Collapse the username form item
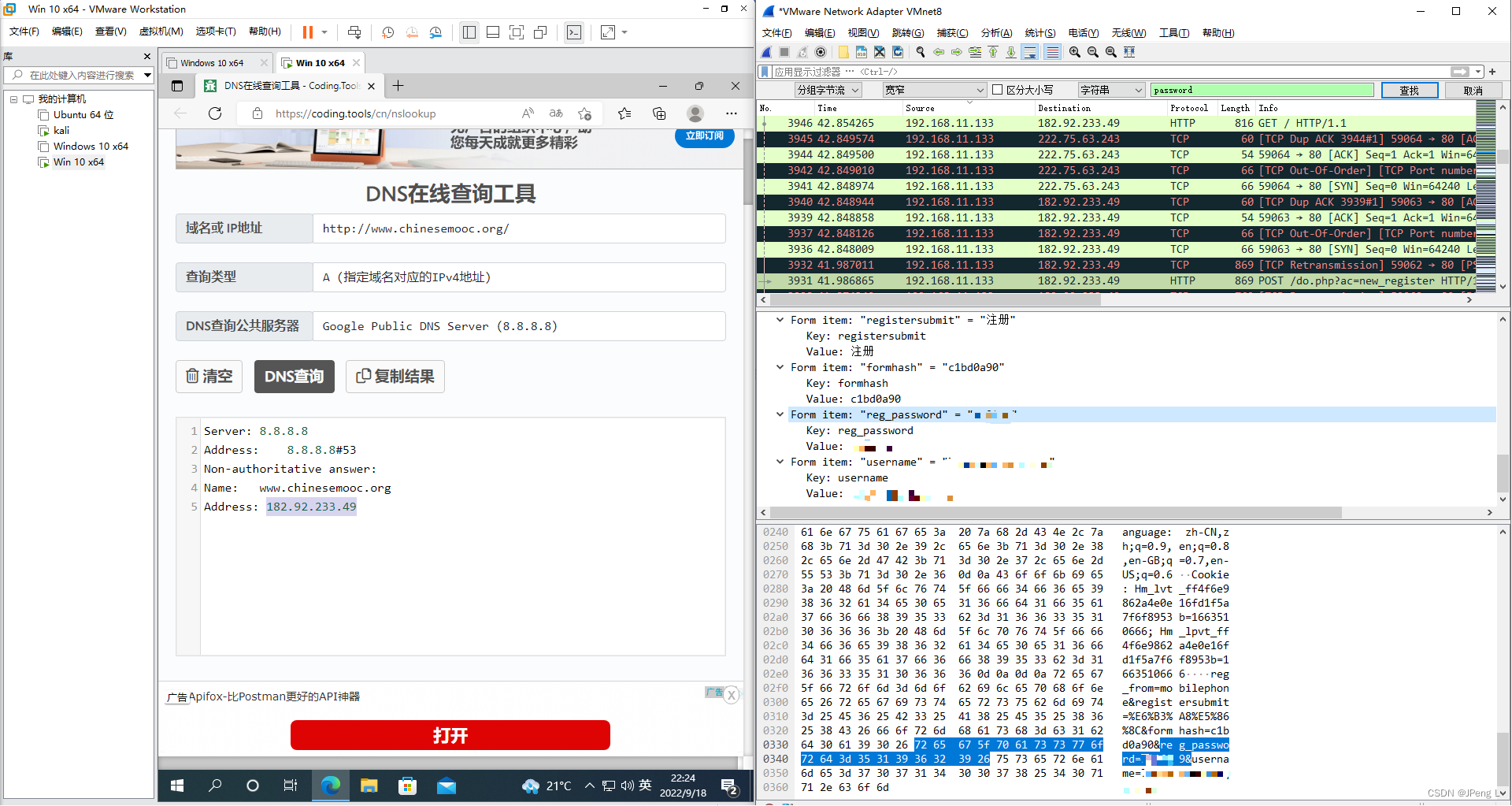Screen dimensions: 1512x806 [780, 462]
